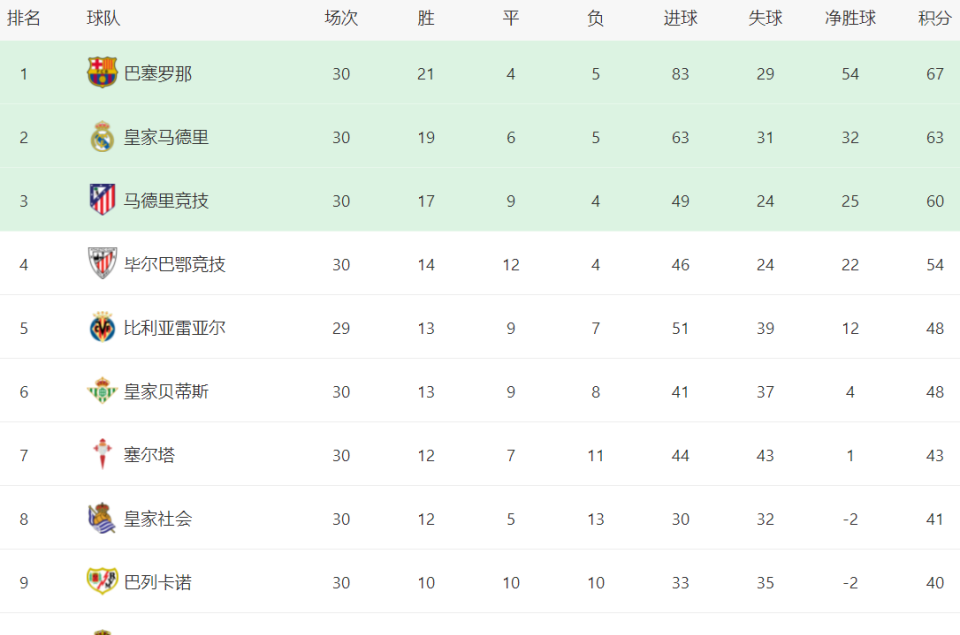Click the Real Madrid club crest
Image resolution: width=960 pixels, height=635 pixels.
(x=102, y=137)
